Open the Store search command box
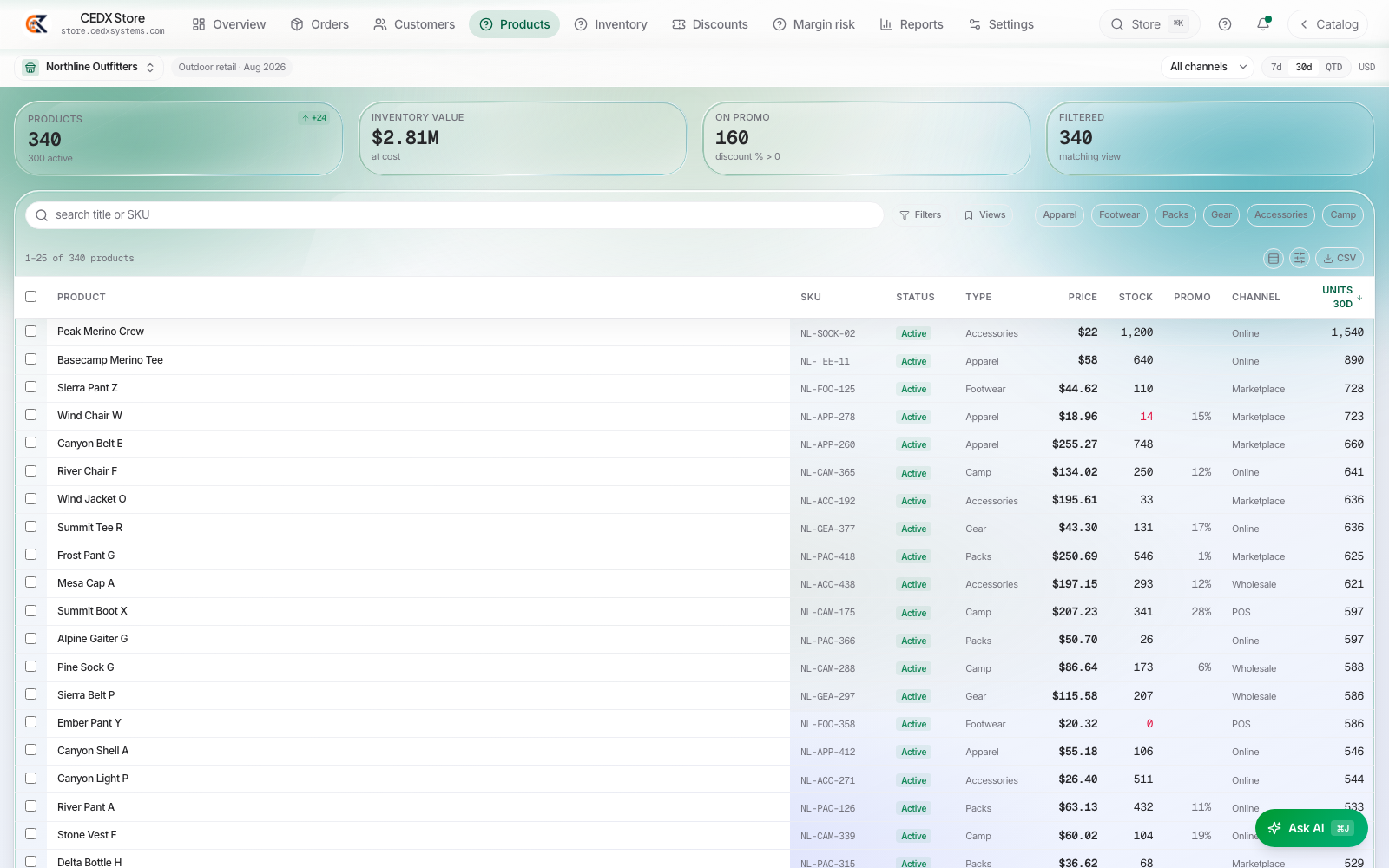Image resolution: width=1389 pixels, height=868 pixels. coord(1149,24)
